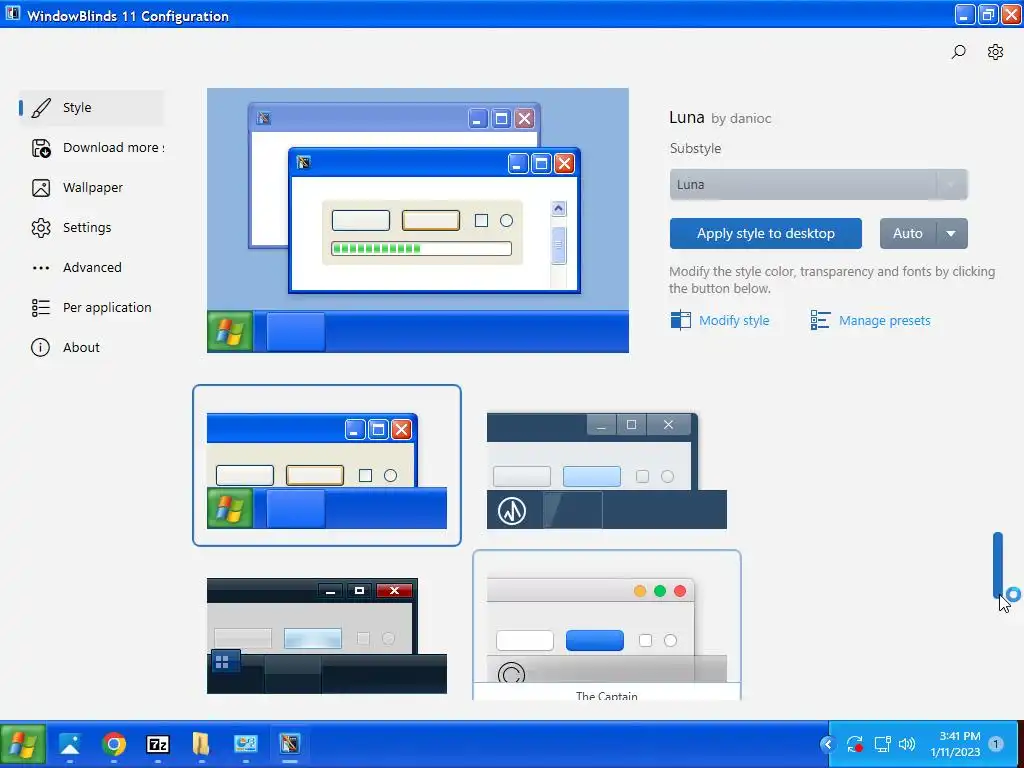Click the Luna style title text
This screenshot has width=1024, height=768.
[x=686, y=118]
